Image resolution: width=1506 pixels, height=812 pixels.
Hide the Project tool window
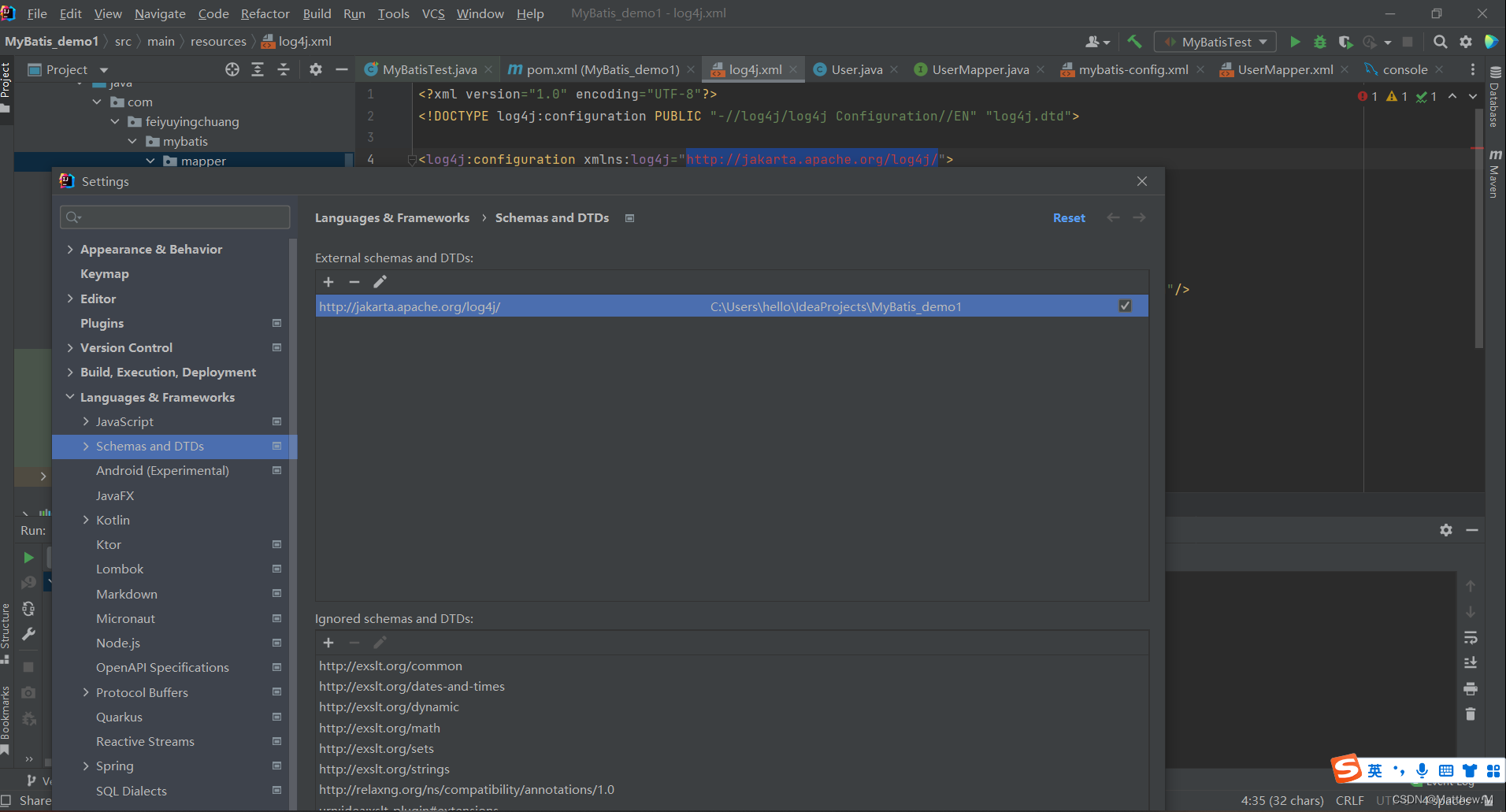tap(341, 69)
